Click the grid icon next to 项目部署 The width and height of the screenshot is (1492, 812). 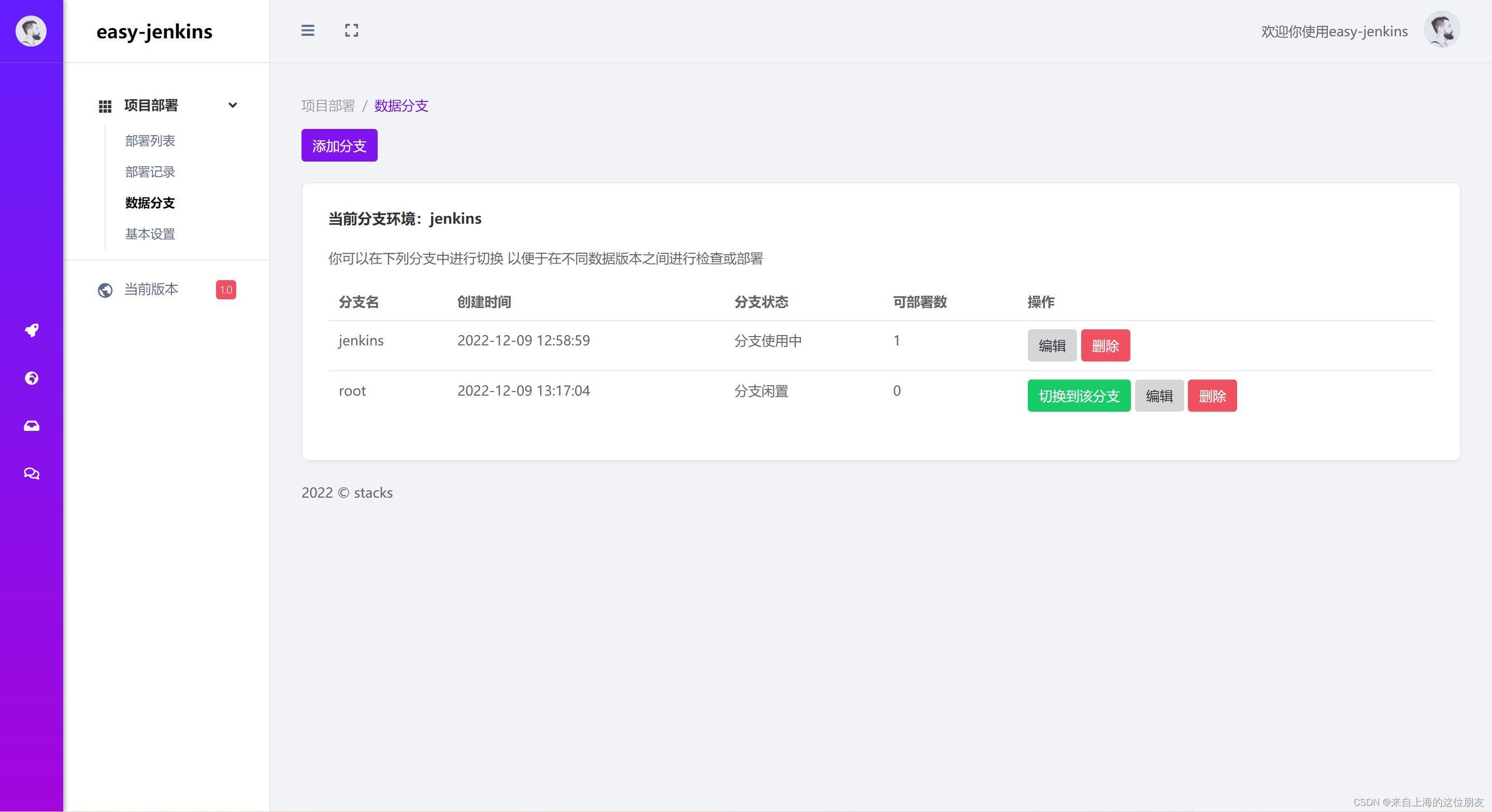coord(105,106)
